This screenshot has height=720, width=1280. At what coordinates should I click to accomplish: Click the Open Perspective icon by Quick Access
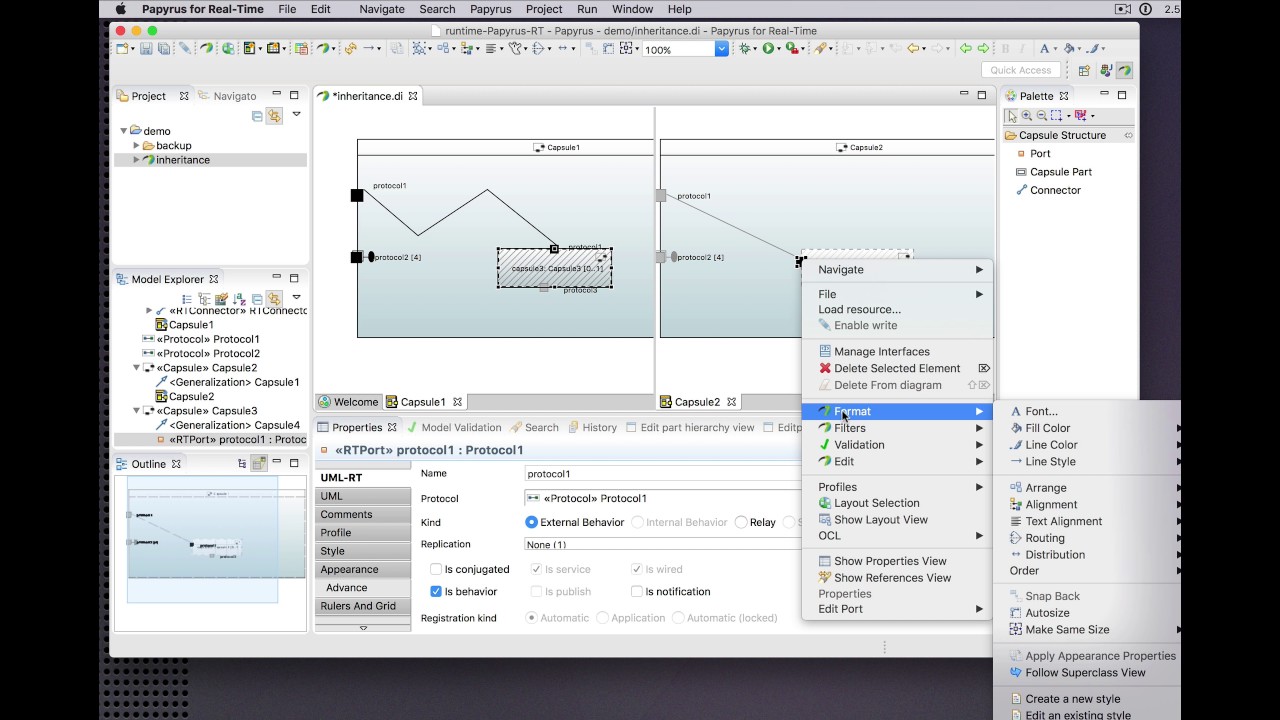pos(1085,70)
